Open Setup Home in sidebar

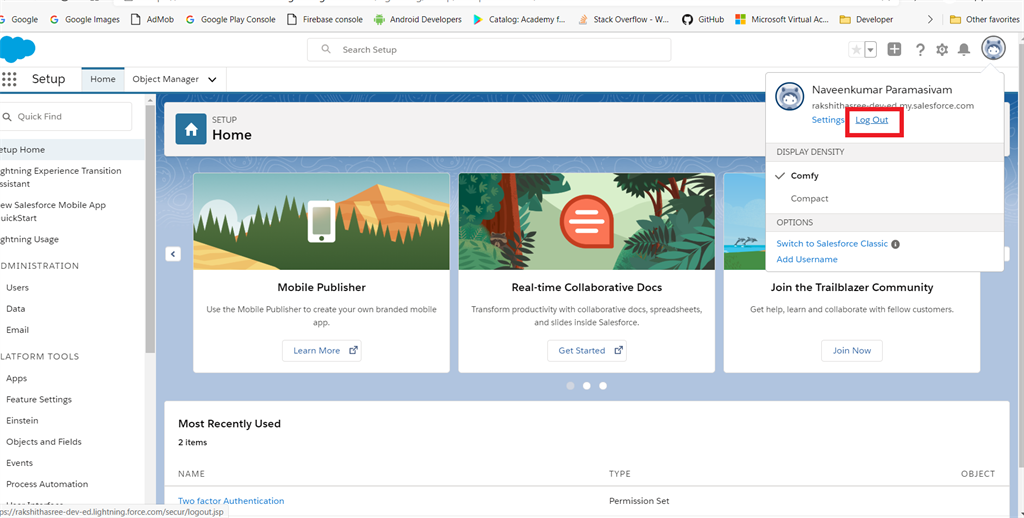pos(72,150)
